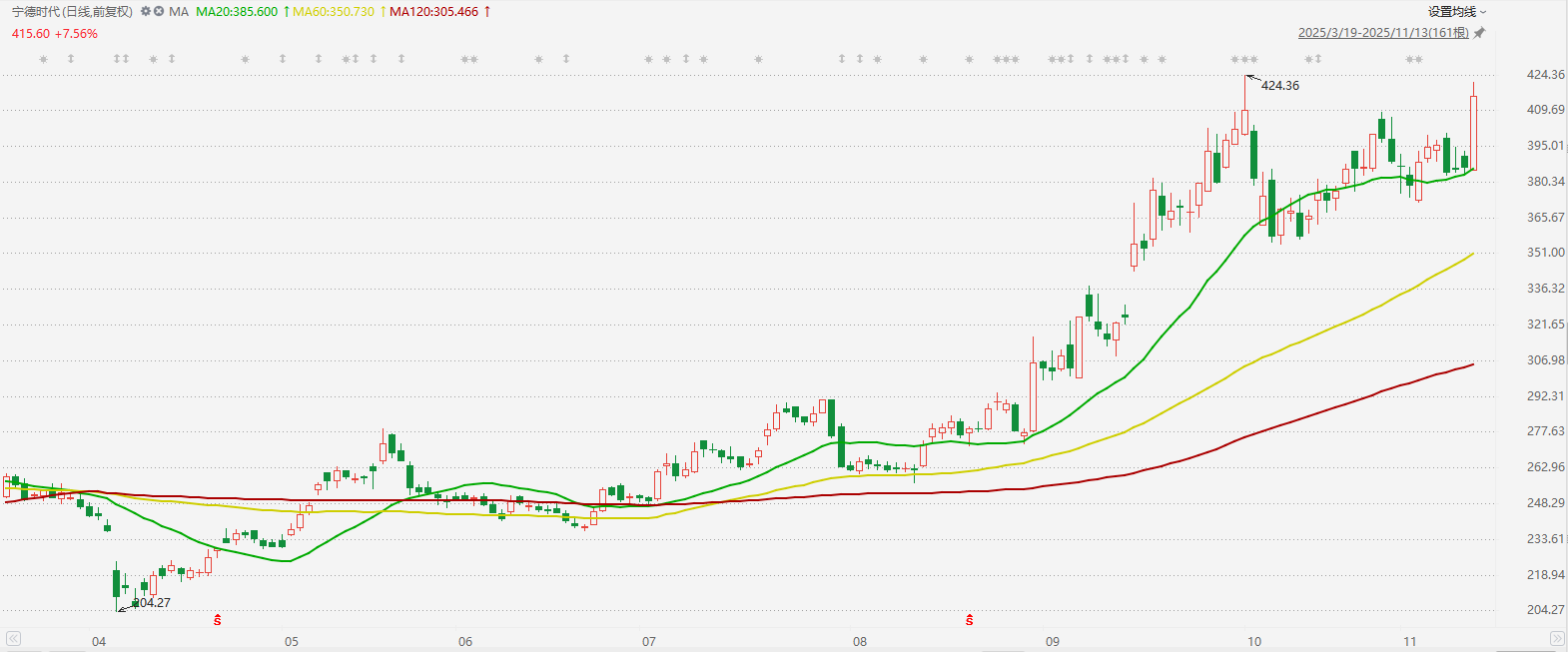
Task: Click the 351.00 price axis label
Action: click(1546, 253)
